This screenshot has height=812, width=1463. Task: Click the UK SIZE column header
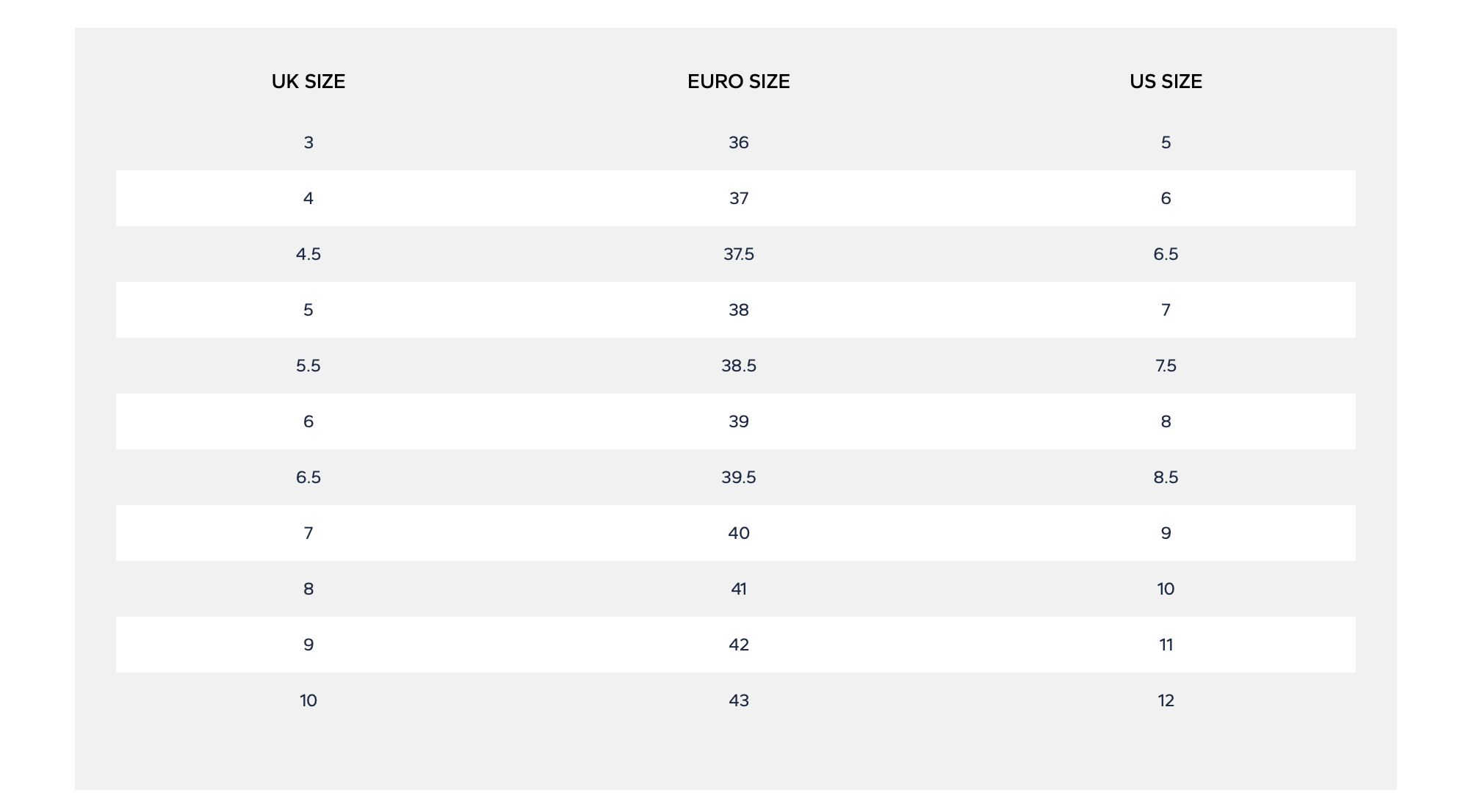[x=308, y=81]
